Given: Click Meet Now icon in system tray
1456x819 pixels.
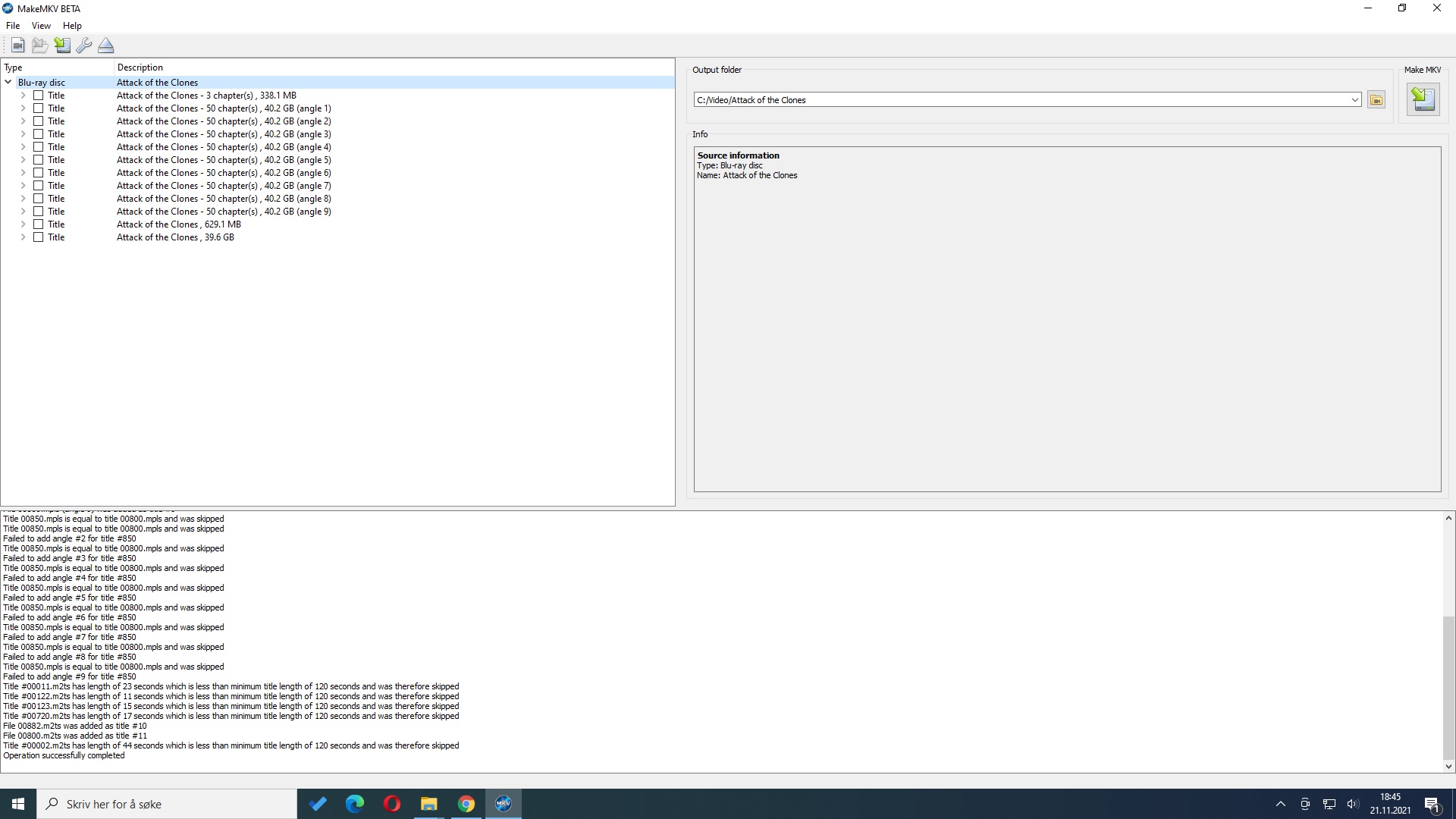Looking at the screenshot, I should (1305, 804).
